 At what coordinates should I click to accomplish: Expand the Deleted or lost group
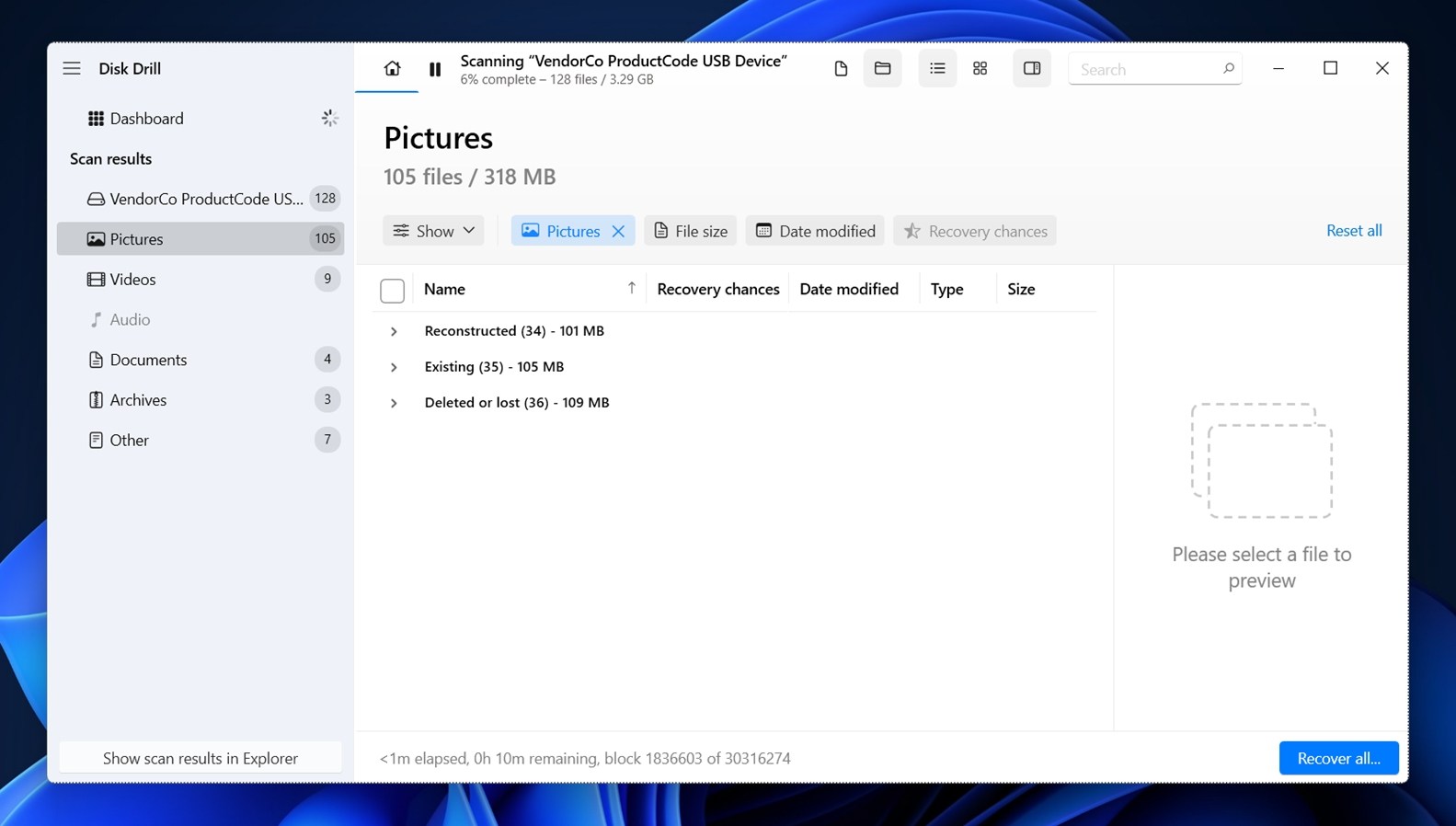coord(394,403)
